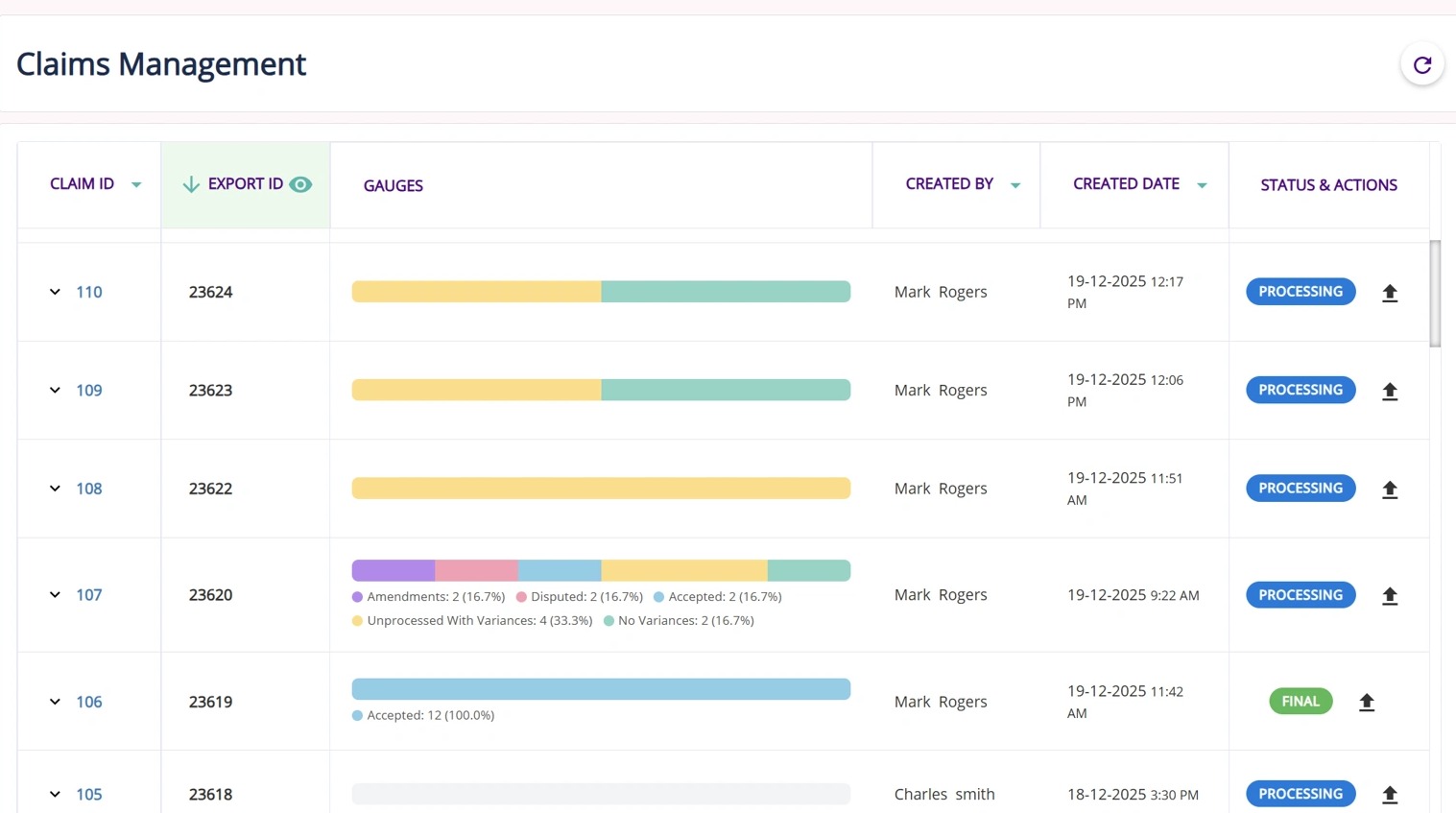Click the upload icon for claim 109
This screenshot has width=1456, height=813.
1389,391
